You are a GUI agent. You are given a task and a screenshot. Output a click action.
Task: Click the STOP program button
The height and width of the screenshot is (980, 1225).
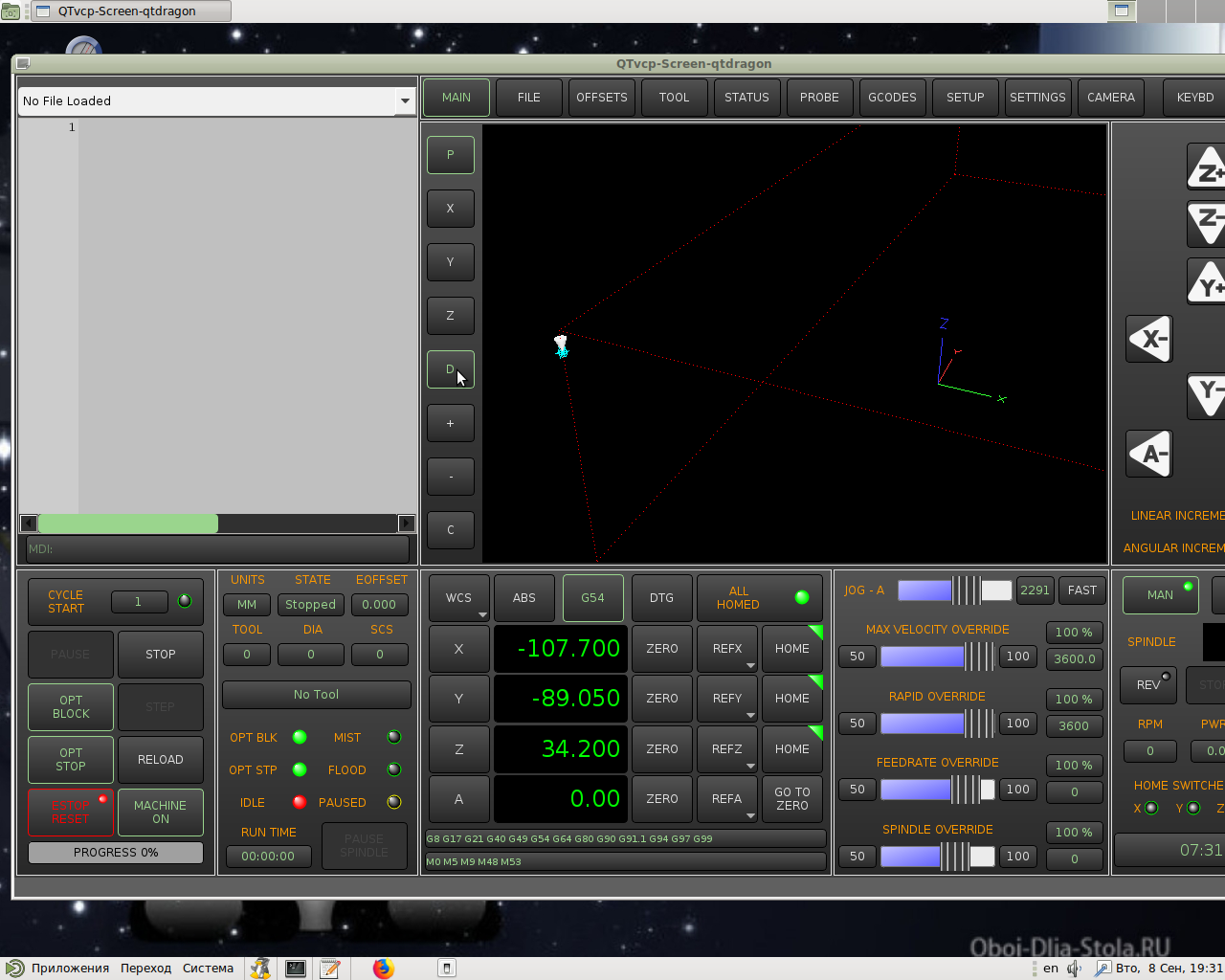161,655
